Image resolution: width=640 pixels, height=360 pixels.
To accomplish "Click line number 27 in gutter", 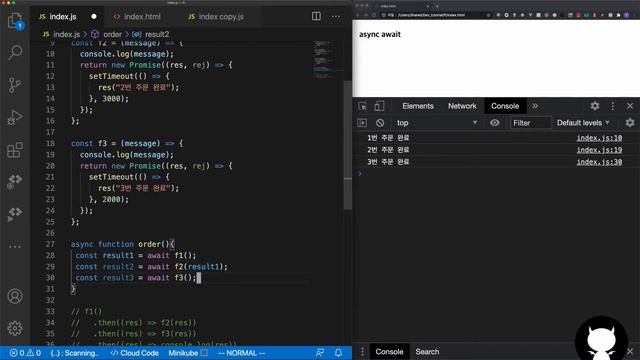I will click(x=50, y=244).
